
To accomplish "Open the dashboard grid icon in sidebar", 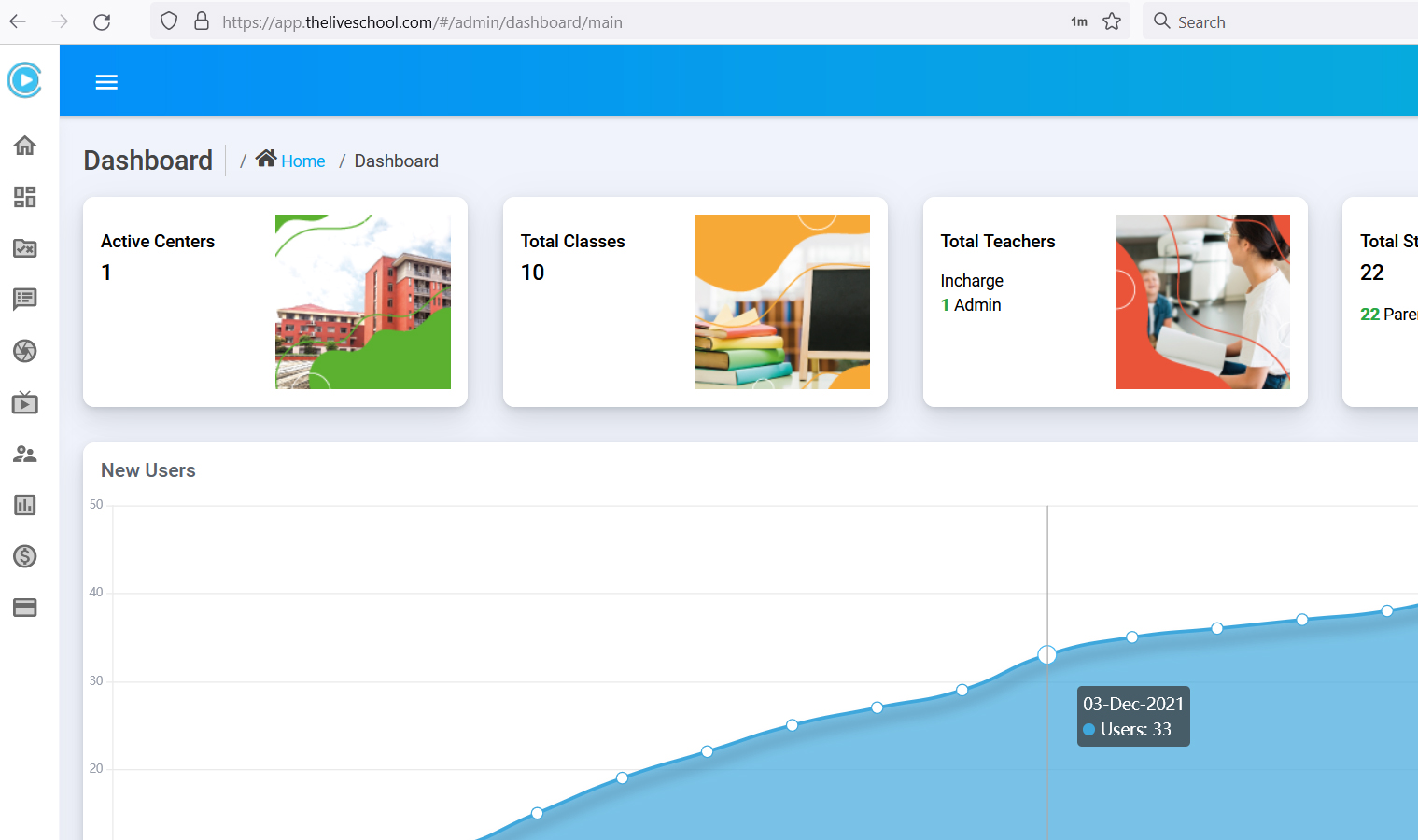I will click(x=25, y=197).
